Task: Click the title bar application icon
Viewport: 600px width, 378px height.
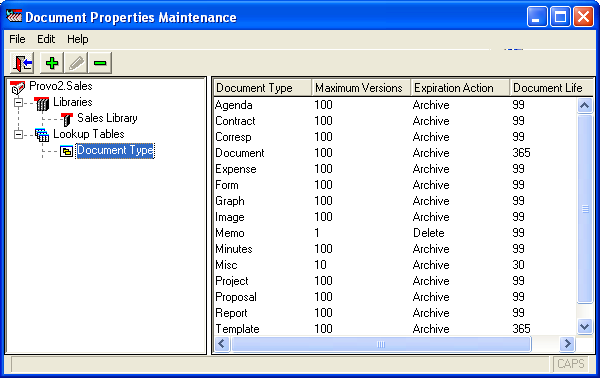Action: [14, 16]
